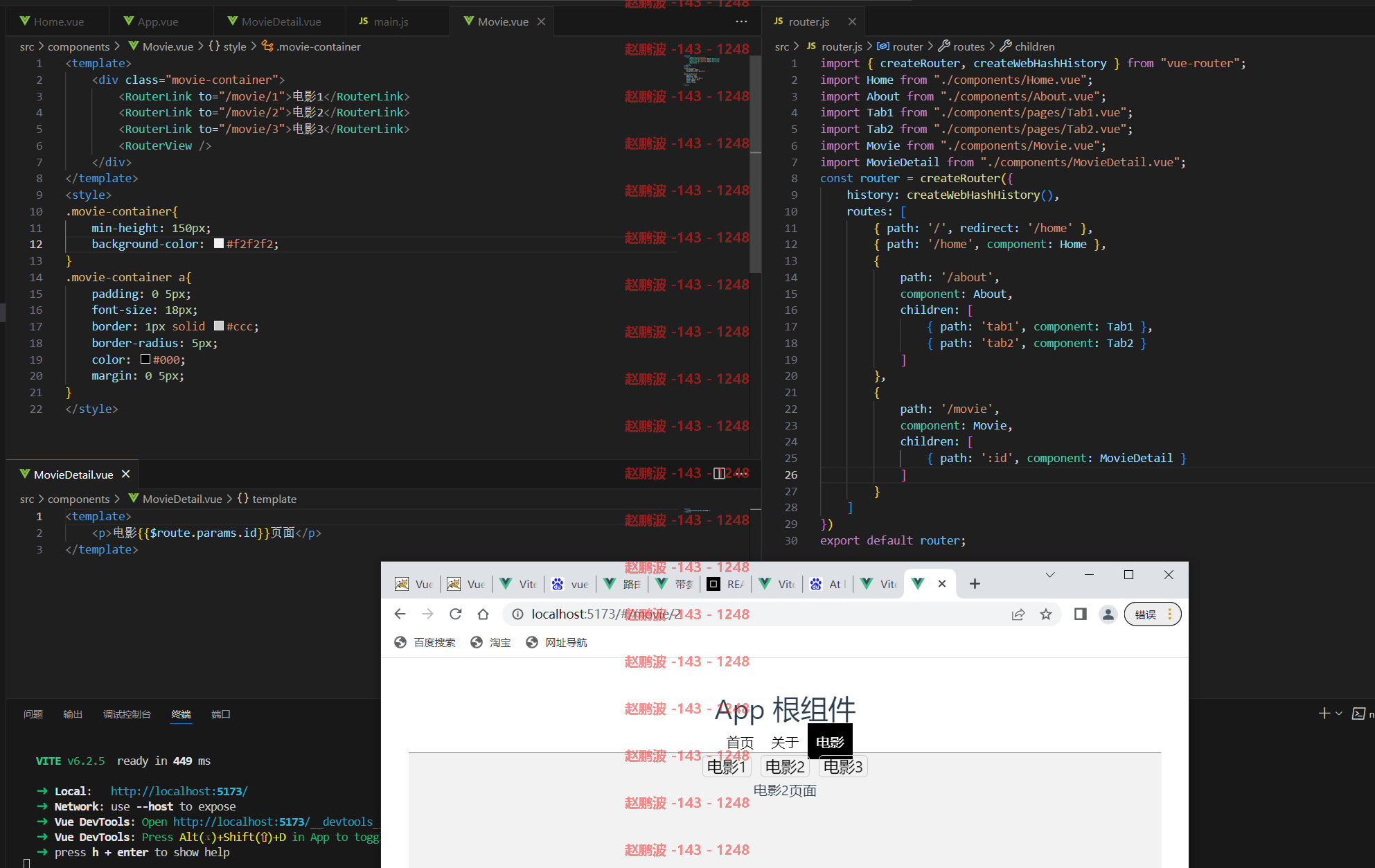
Task: Open the 调试控制台 panel tab
Action: (127, 714)
